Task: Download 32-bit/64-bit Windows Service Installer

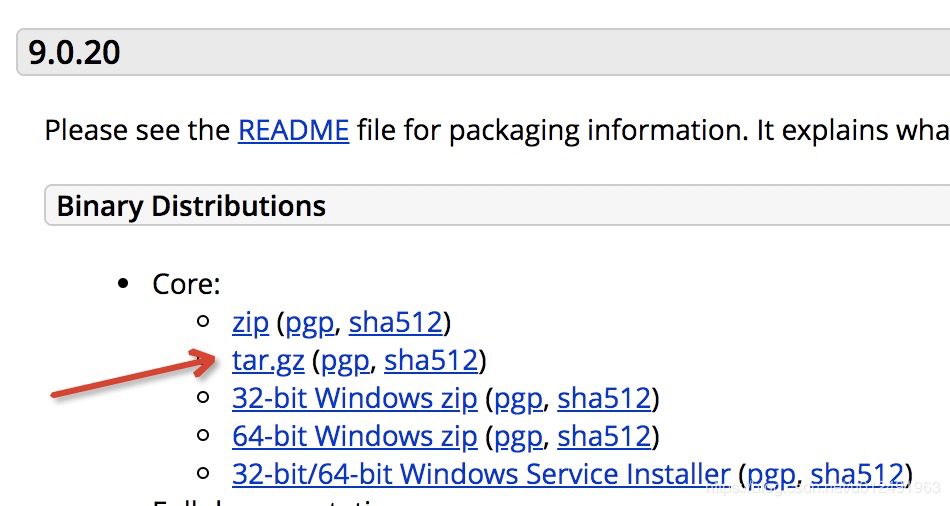Action: point(481,473)
